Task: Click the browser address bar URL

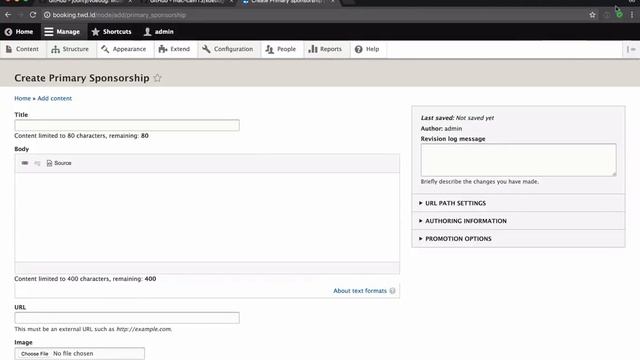Action: [119, 15]
